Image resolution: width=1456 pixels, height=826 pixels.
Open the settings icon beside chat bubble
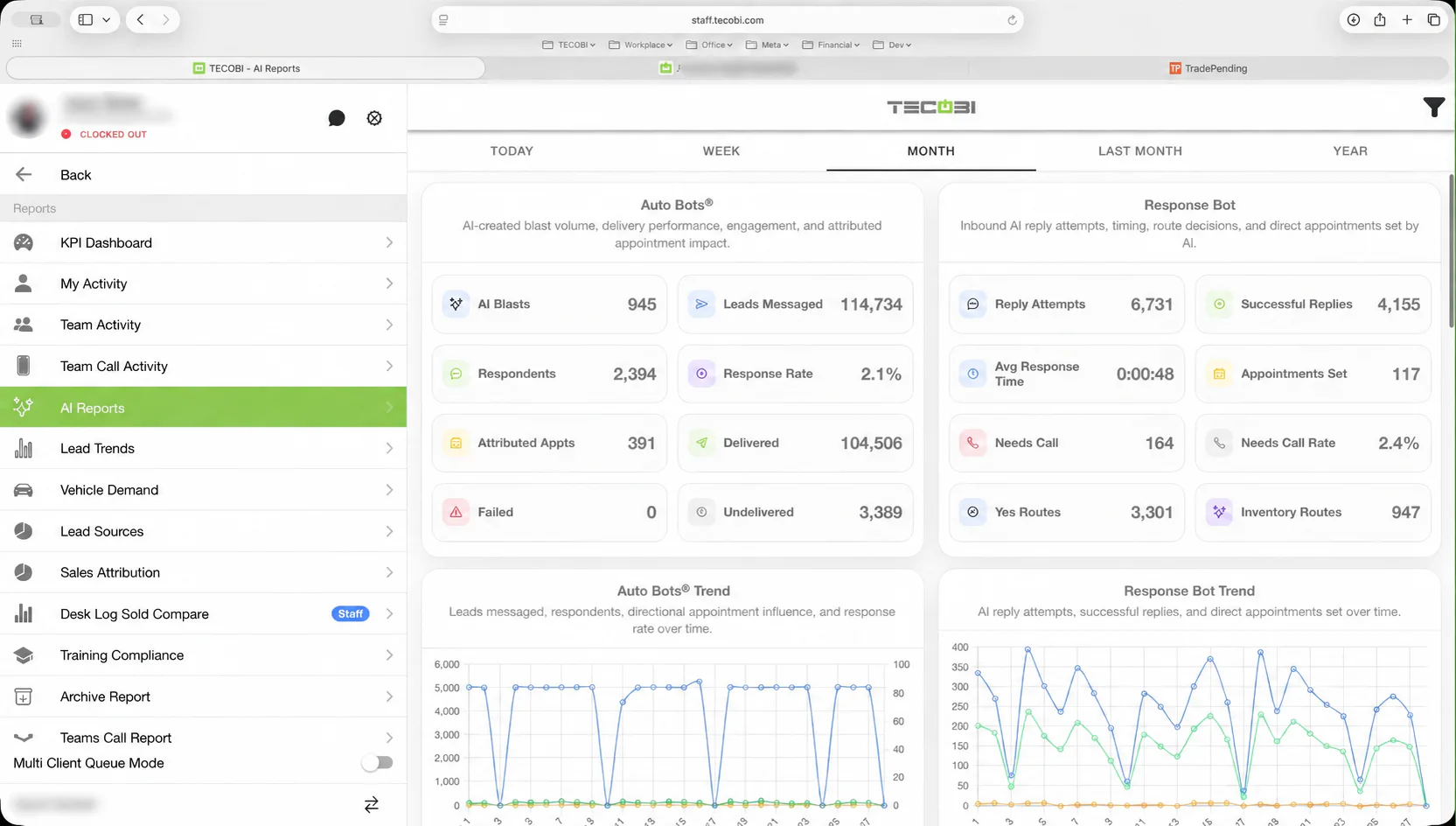(374, 118)
